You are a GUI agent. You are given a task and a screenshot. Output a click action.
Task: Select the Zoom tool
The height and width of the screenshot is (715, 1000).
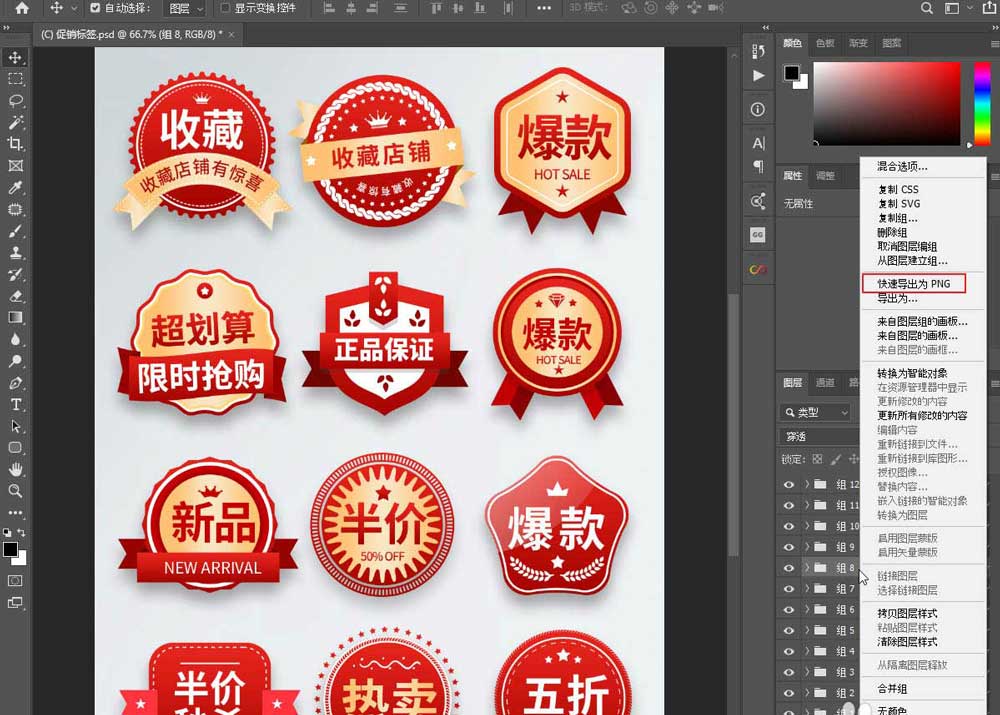point(15,491)
